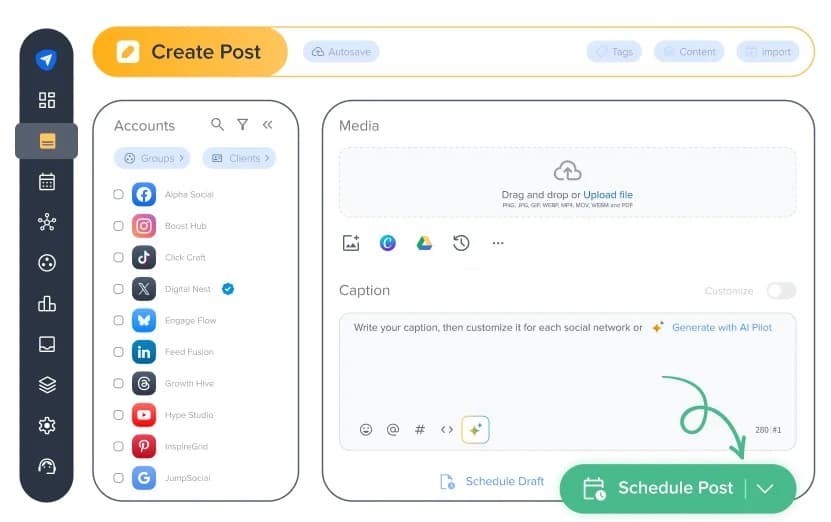
Task: Click the Facebook icon for Alpha Social
Action: click(x=144, y=194)
